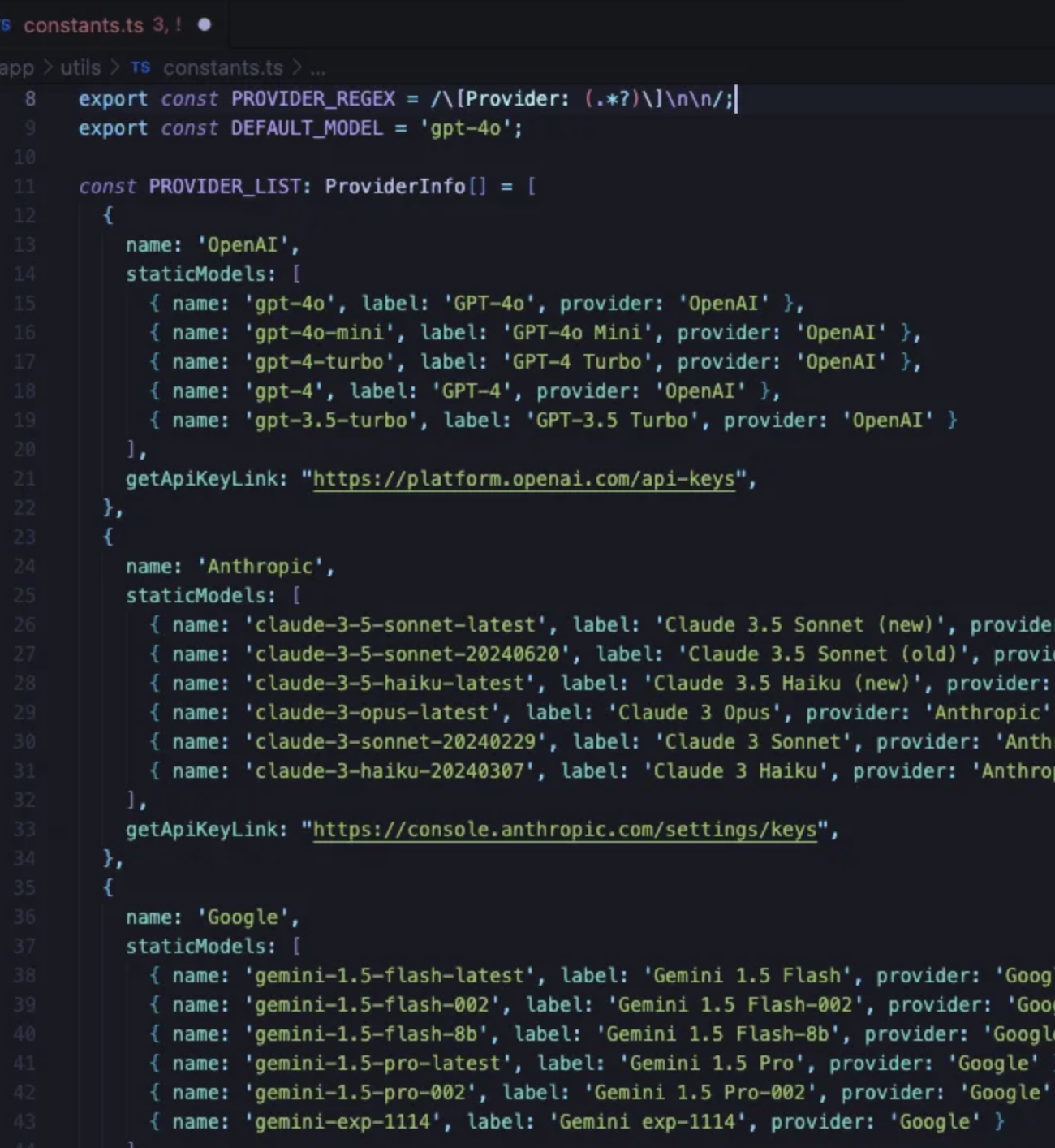This screenshot has width=1055, height=1148.
Task: Click the 'PROVIDER_REGEX' constant name
Action: [313, 99]
